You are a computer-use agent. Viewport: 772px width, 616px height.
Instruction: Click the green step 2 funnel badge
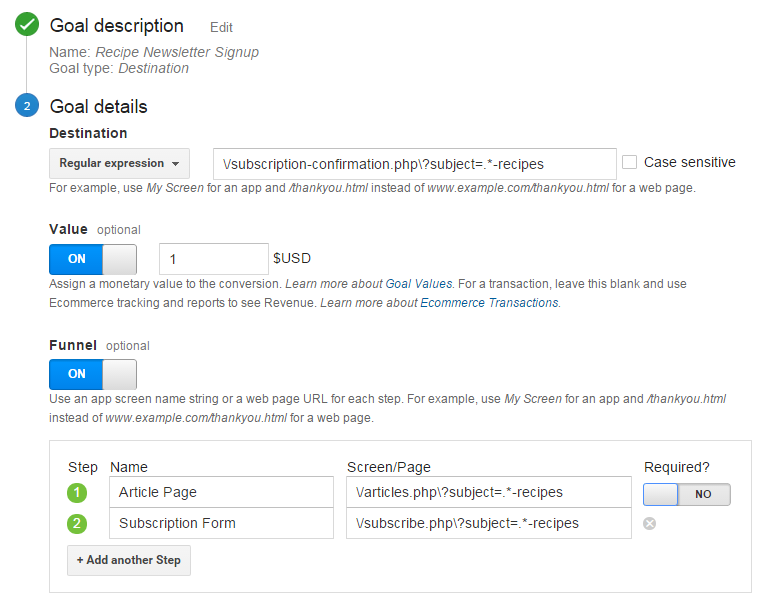[x=77, y=523]
